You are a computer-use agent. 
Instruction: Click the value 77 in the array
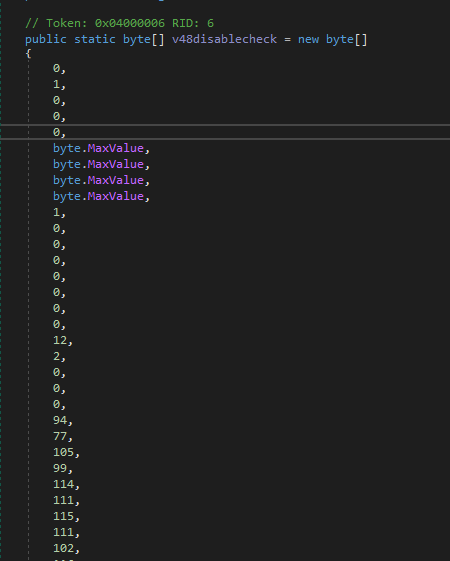coord(60,436)
